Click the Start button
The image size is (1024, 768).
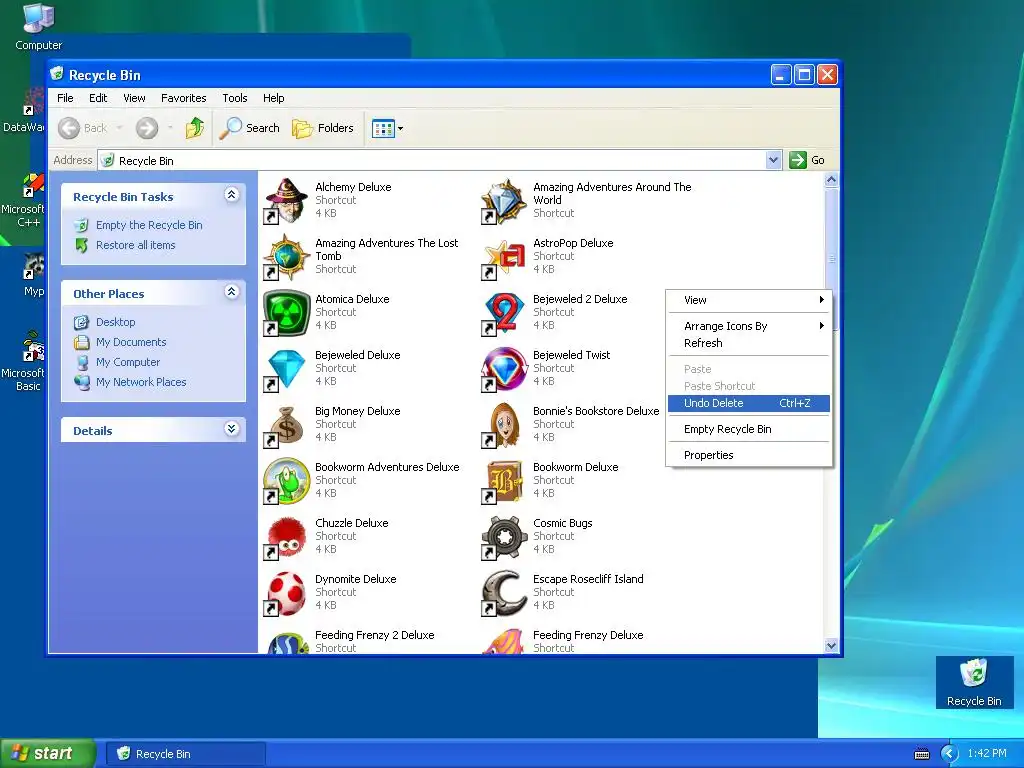[47, 754]
